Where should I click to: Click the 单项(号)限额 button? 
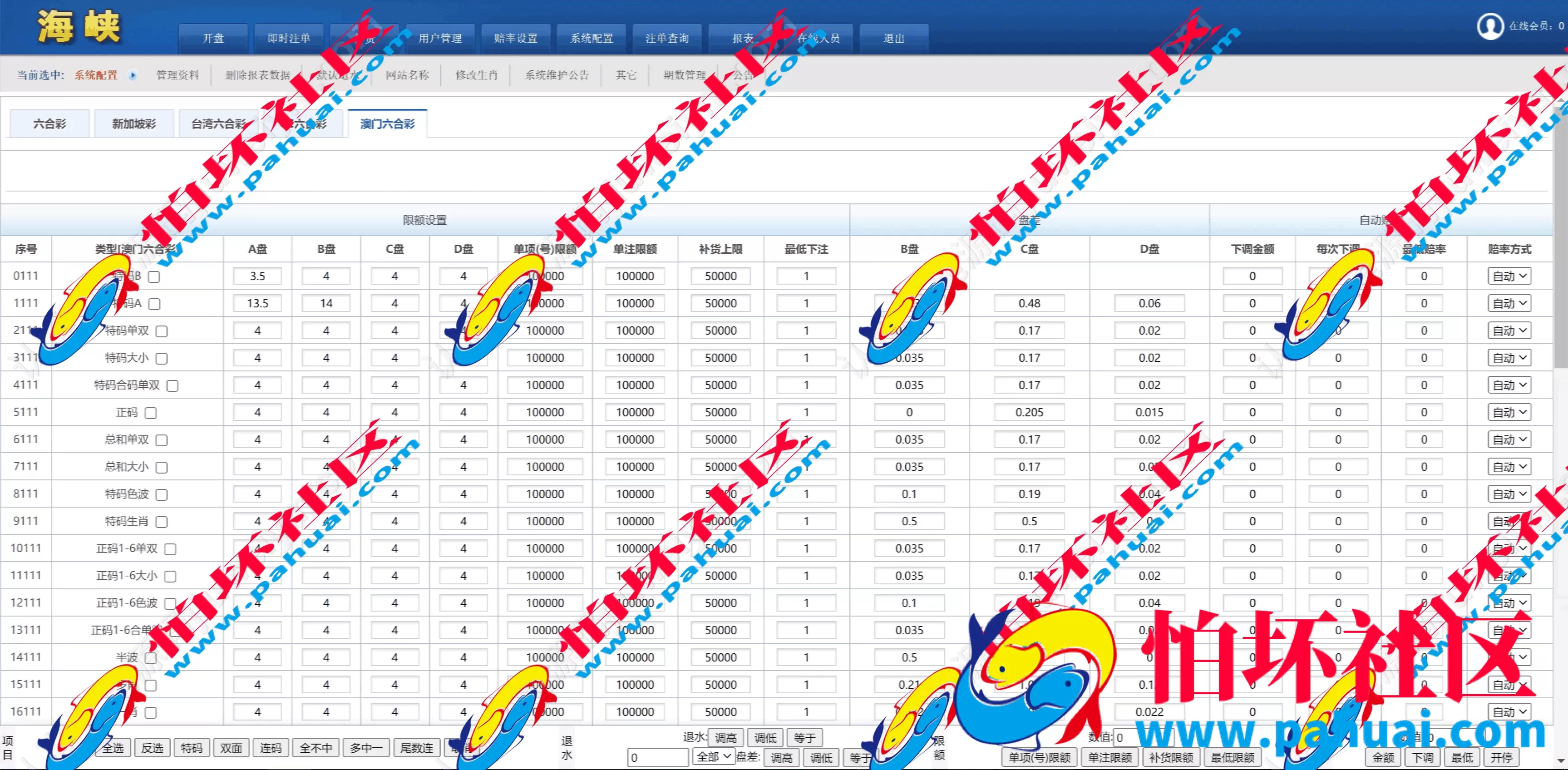coord(1040,758)
